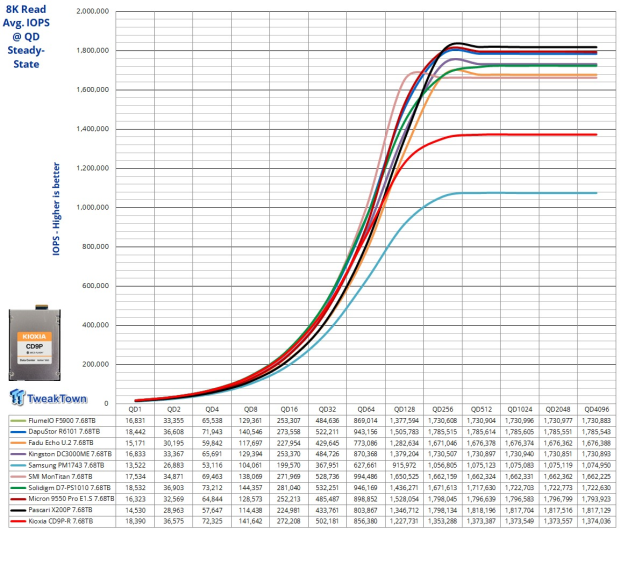This screenshot has width=620, height=568.
Task: Click the Kioxia QD128 value 1,227,731
Action: coord(405,521)
